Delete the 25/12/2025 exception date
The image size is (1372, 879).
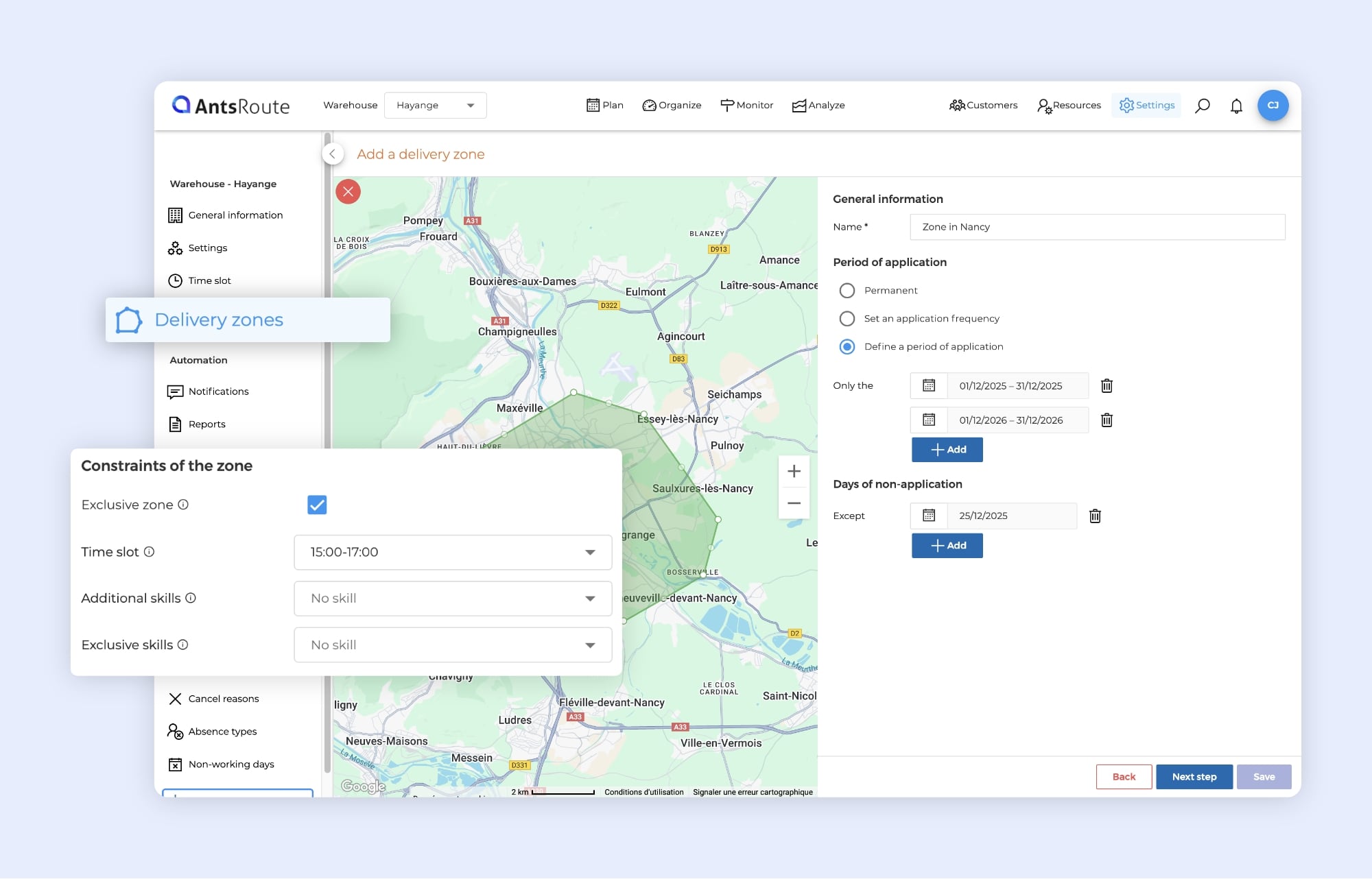[1095, 516]
